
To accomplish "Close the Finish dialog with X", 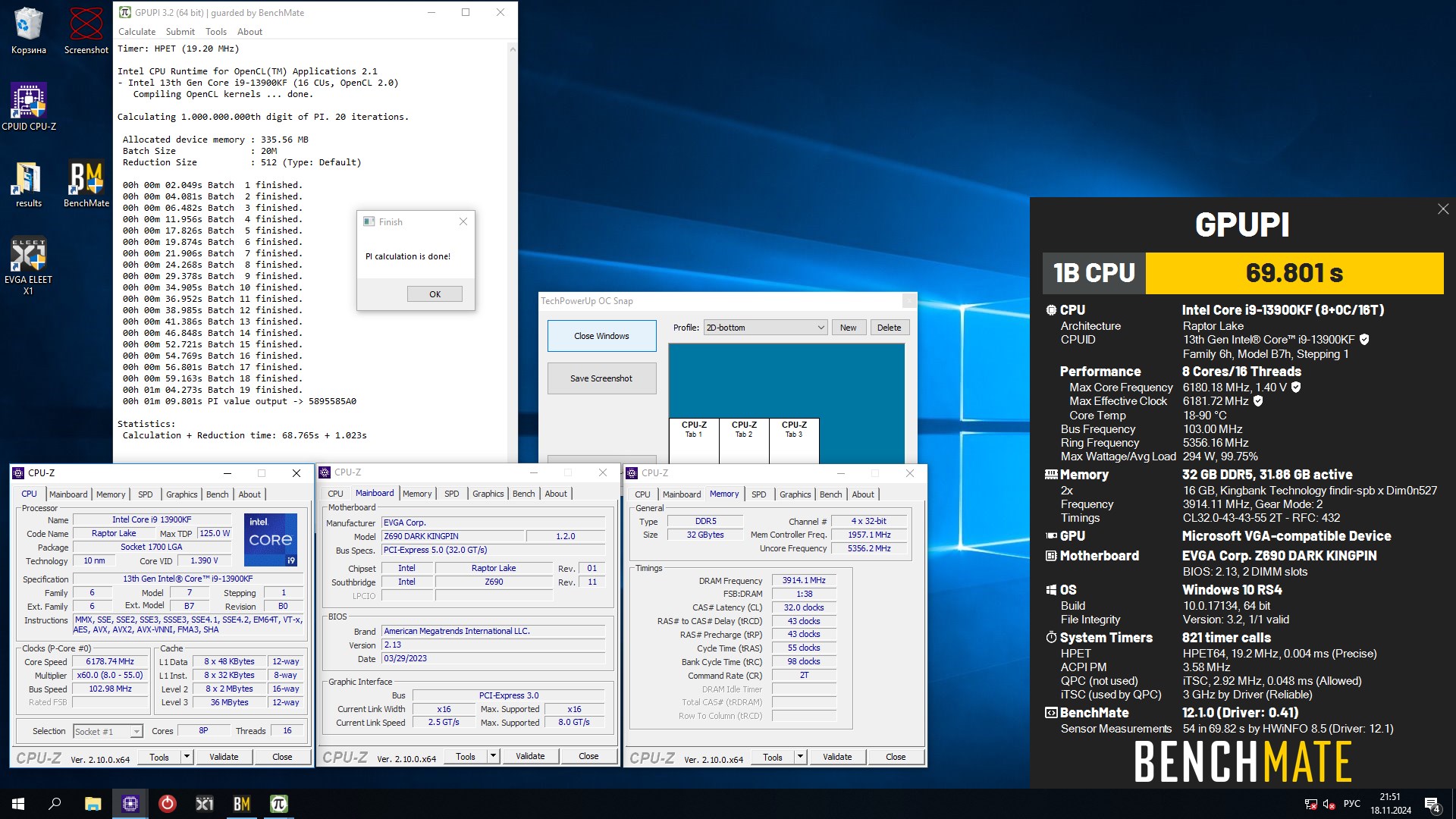I will coord(463,221).
